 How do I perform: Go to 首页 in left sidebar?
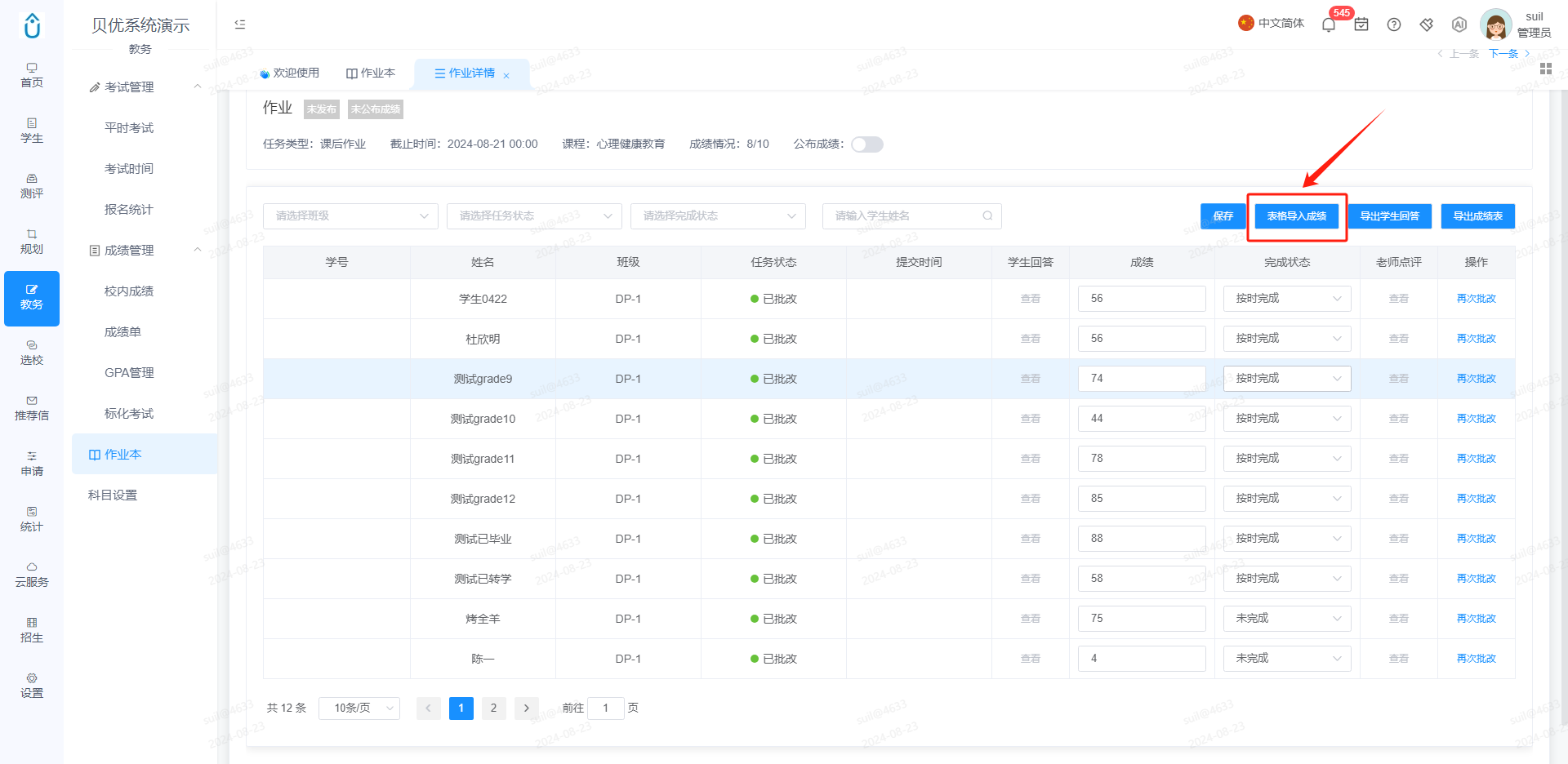[x=32, y=75]
